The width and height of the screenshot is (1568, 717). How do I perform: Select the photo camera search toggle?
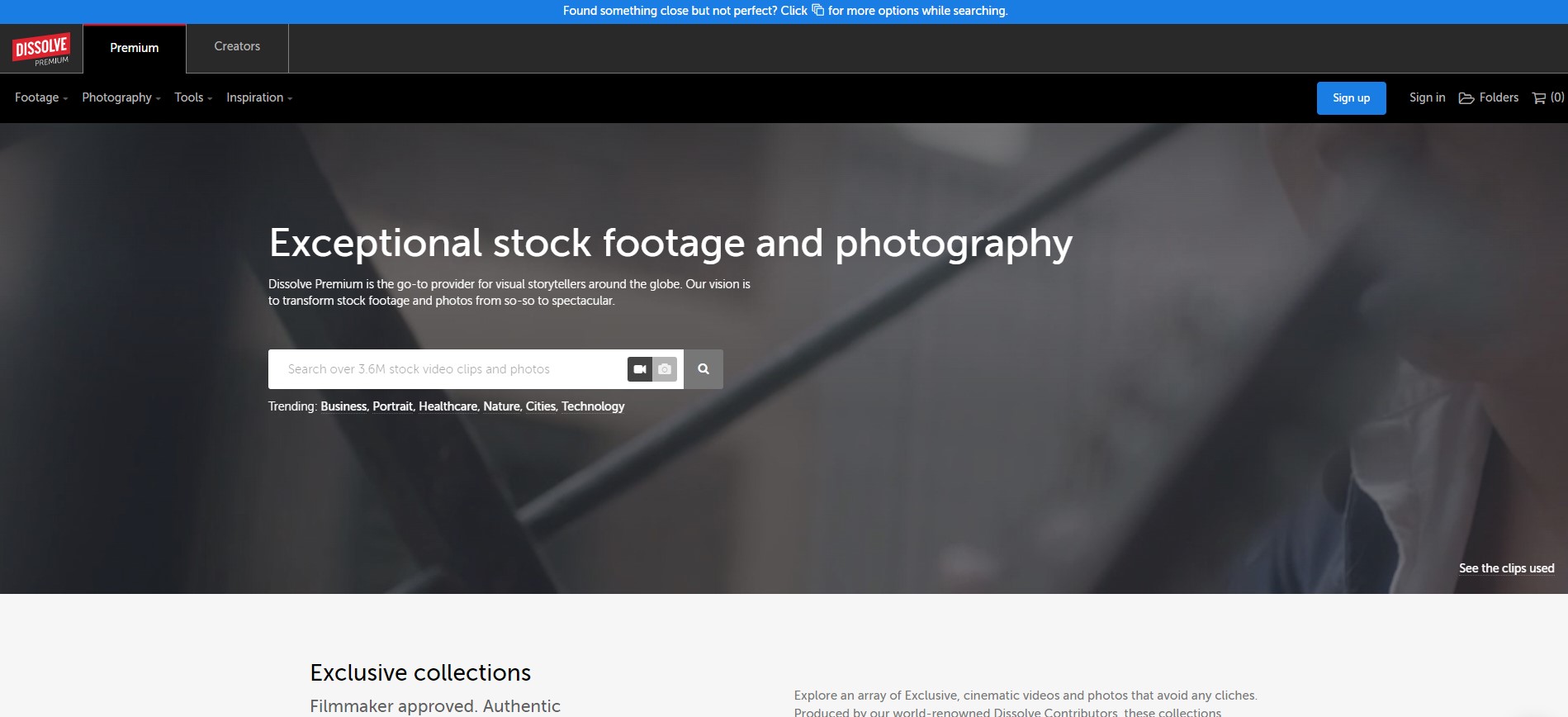[665, 369]
